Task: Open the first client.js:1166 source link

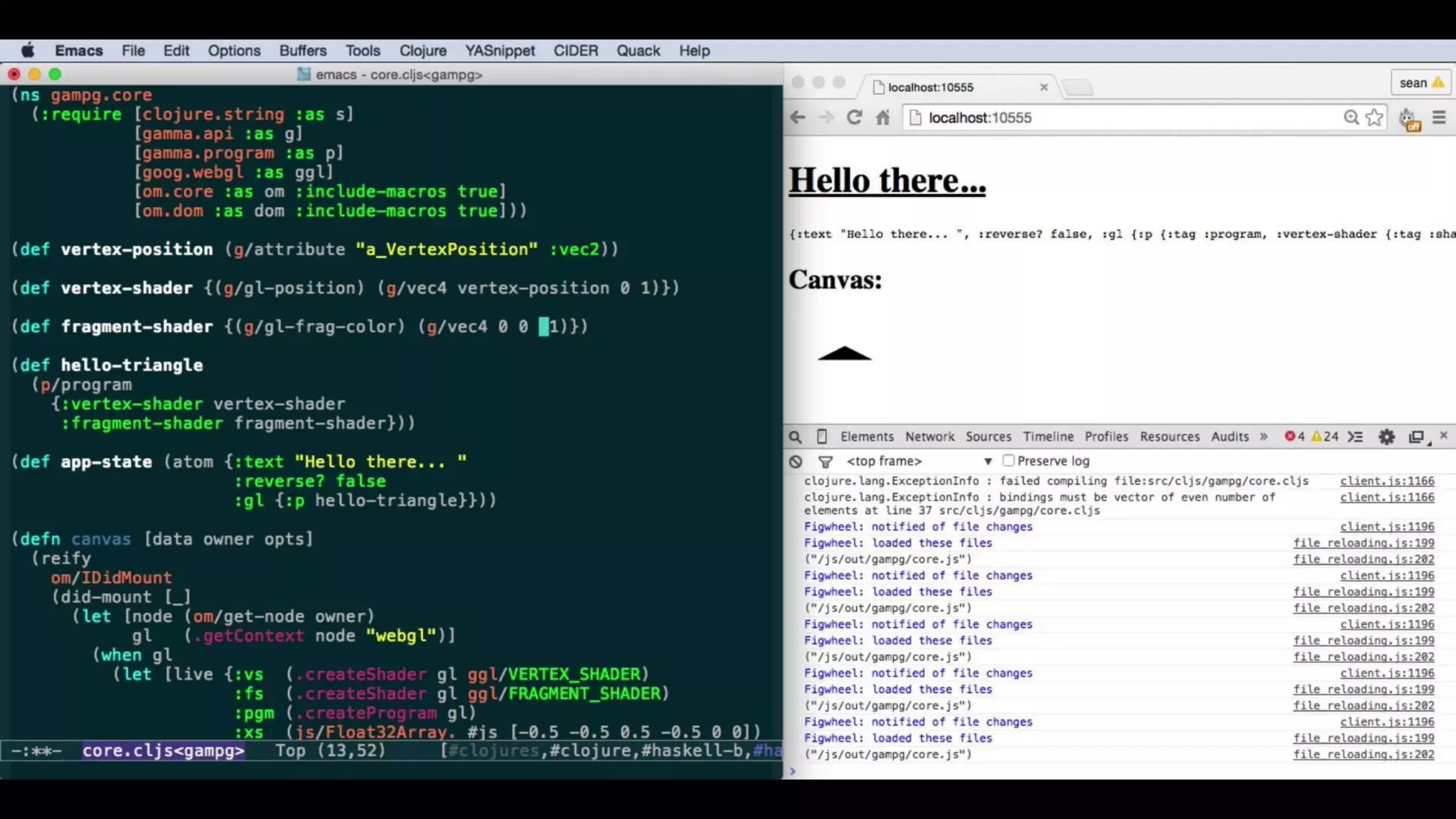Action: coord(1386,481)
